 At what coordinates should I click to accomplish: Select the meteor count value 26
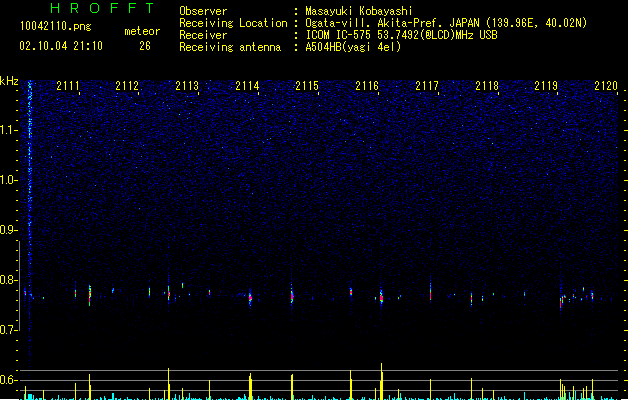[x=145, y=46]
